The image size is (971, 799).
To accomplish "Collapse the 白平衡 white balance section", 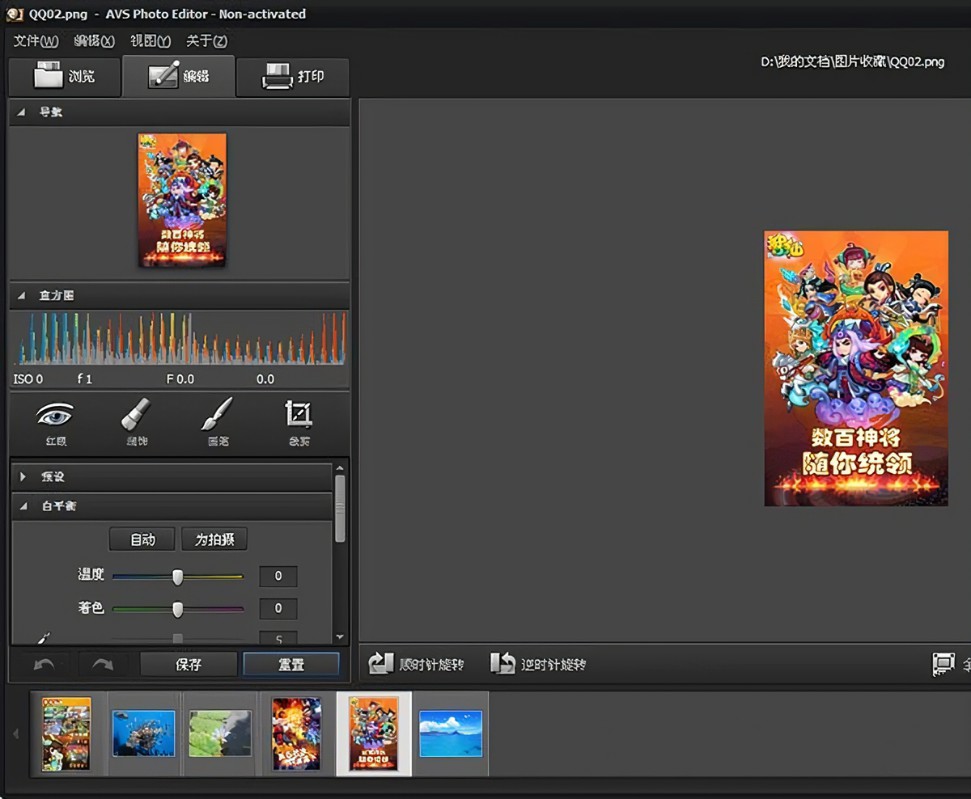I will point(24,506).
